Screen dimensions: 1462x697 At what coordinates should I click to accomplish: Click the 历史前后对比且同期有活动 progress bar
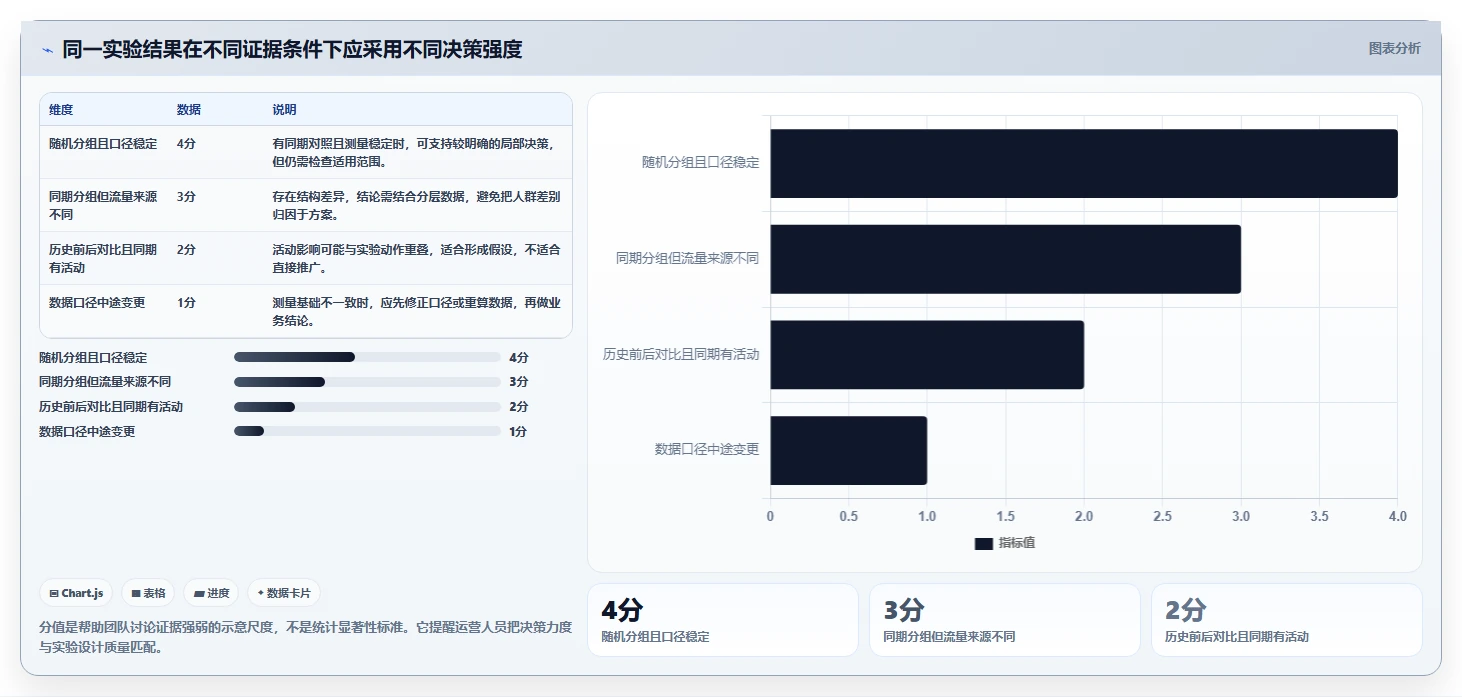tap(367, 407)
